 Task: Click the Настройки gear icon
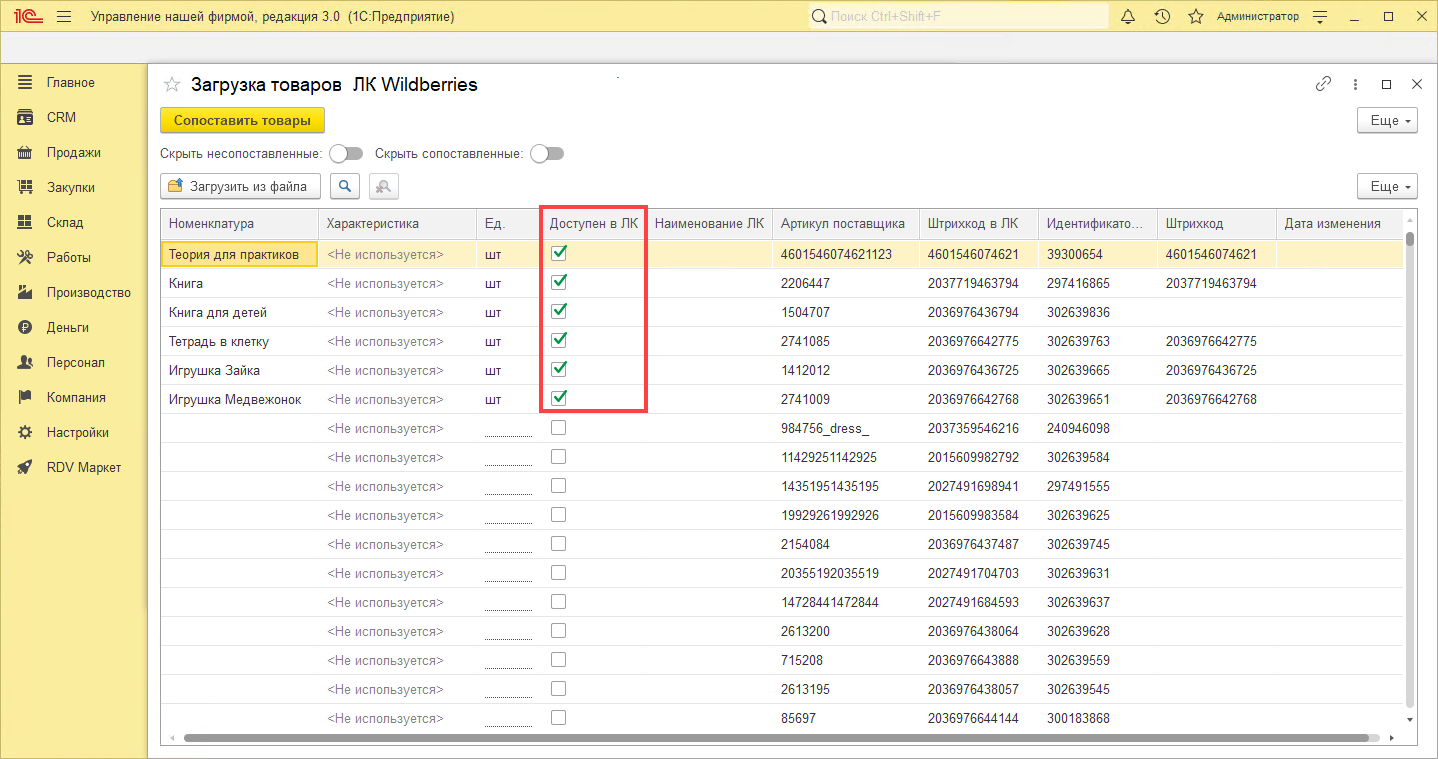pyautogui.click(x=26, y=432)
